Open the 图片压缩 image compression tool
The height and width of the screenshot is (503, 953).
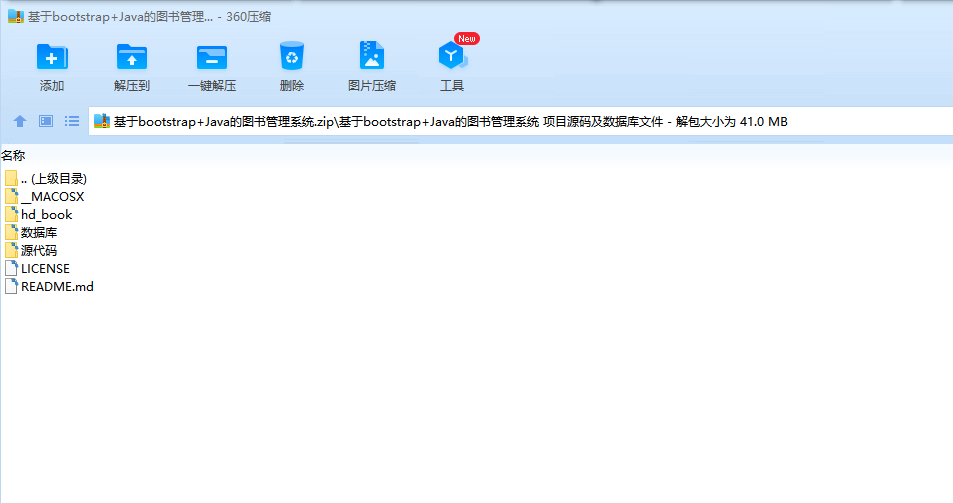pos(372,55)
